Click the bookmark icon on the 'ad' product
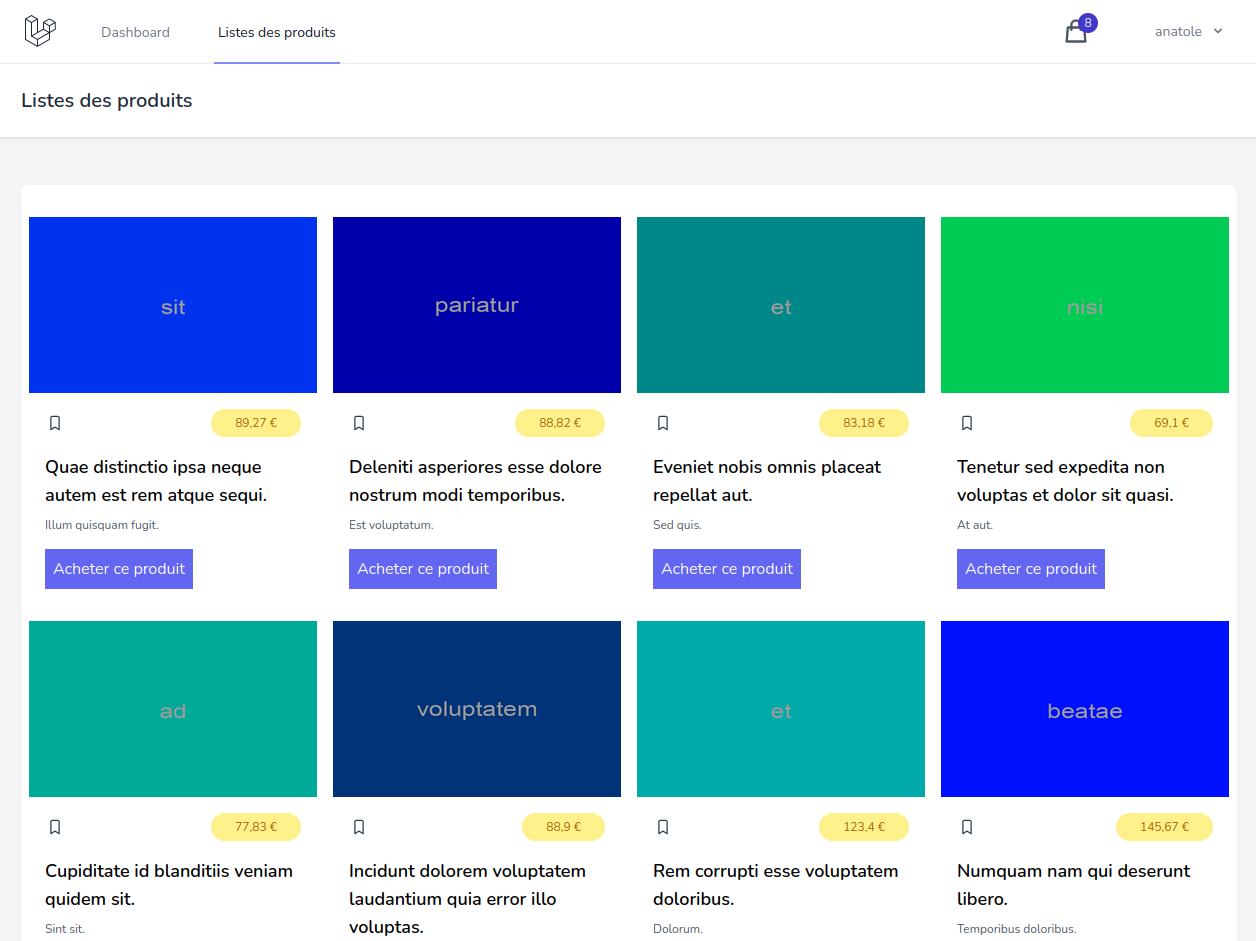The image size is (1256, 941). 55,827
